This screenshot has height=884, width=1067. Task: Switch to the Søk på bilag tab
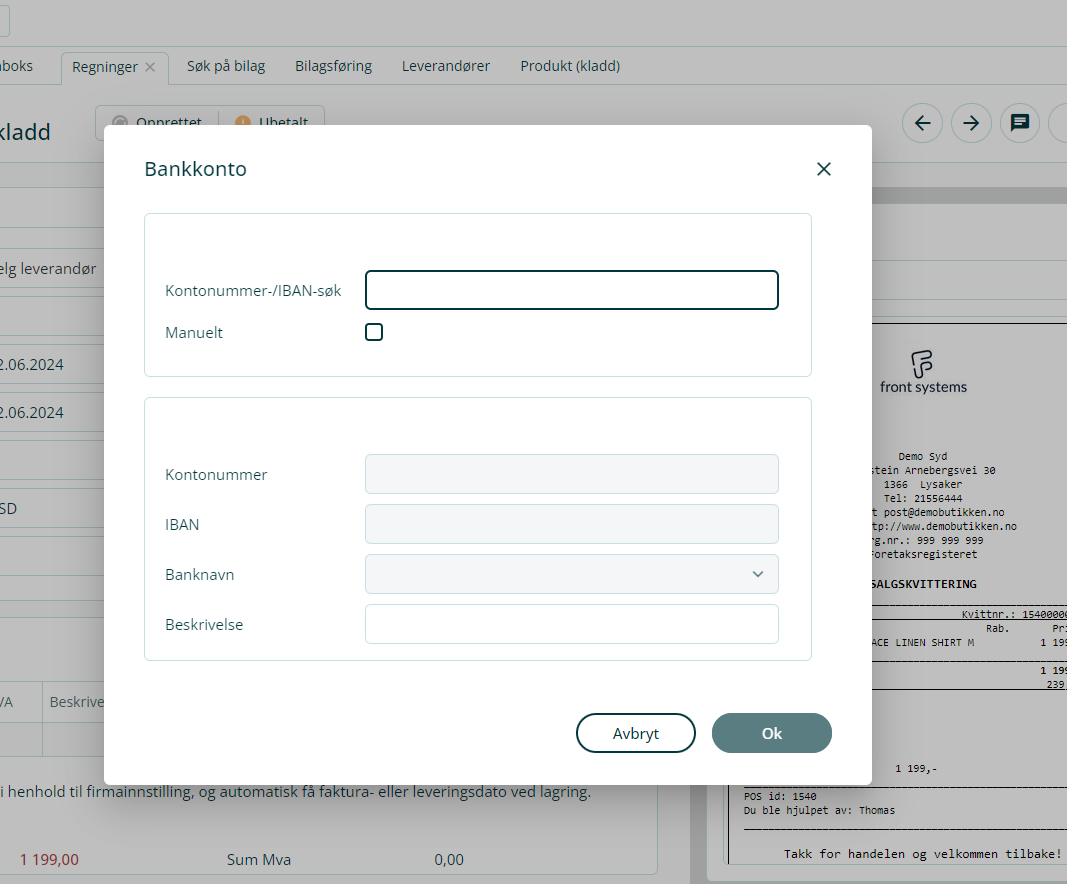point(226,66)
